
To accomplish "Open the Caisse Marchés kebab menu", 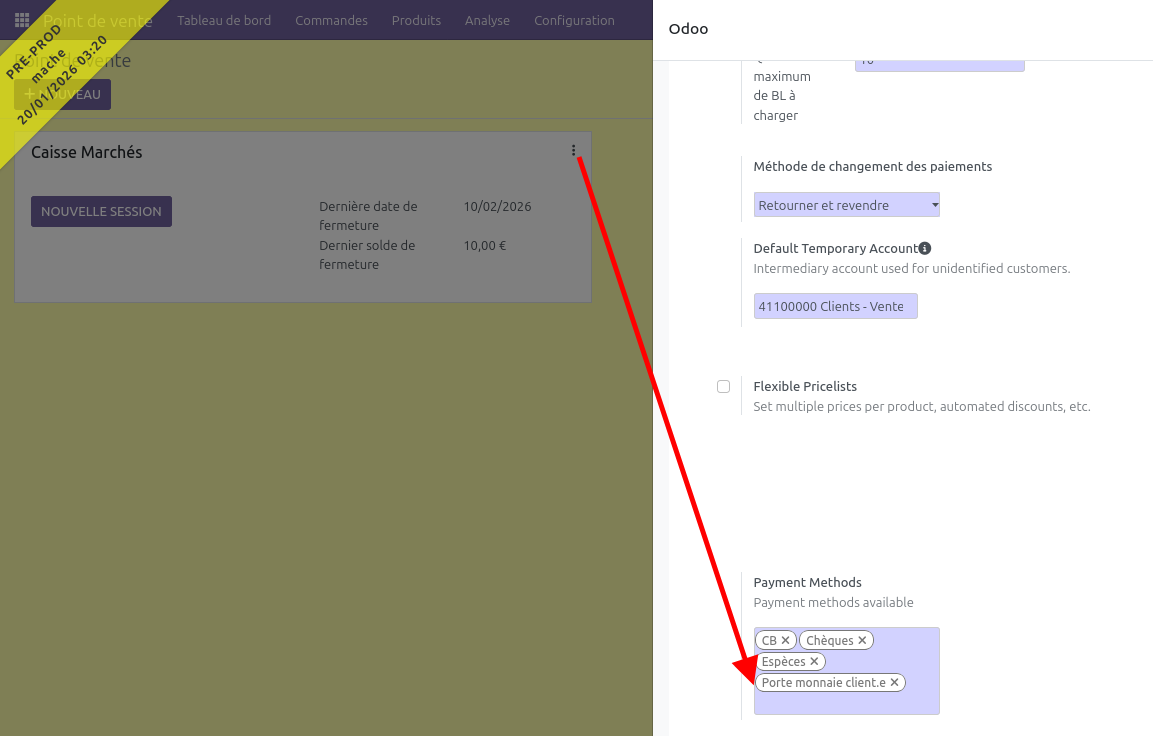I will (x=574, y=151).
